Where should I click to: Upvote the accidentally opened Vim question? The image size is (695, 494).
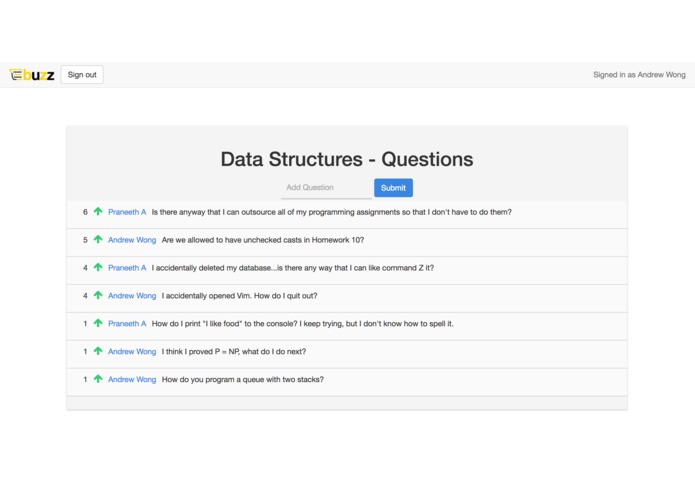(98, 295)
